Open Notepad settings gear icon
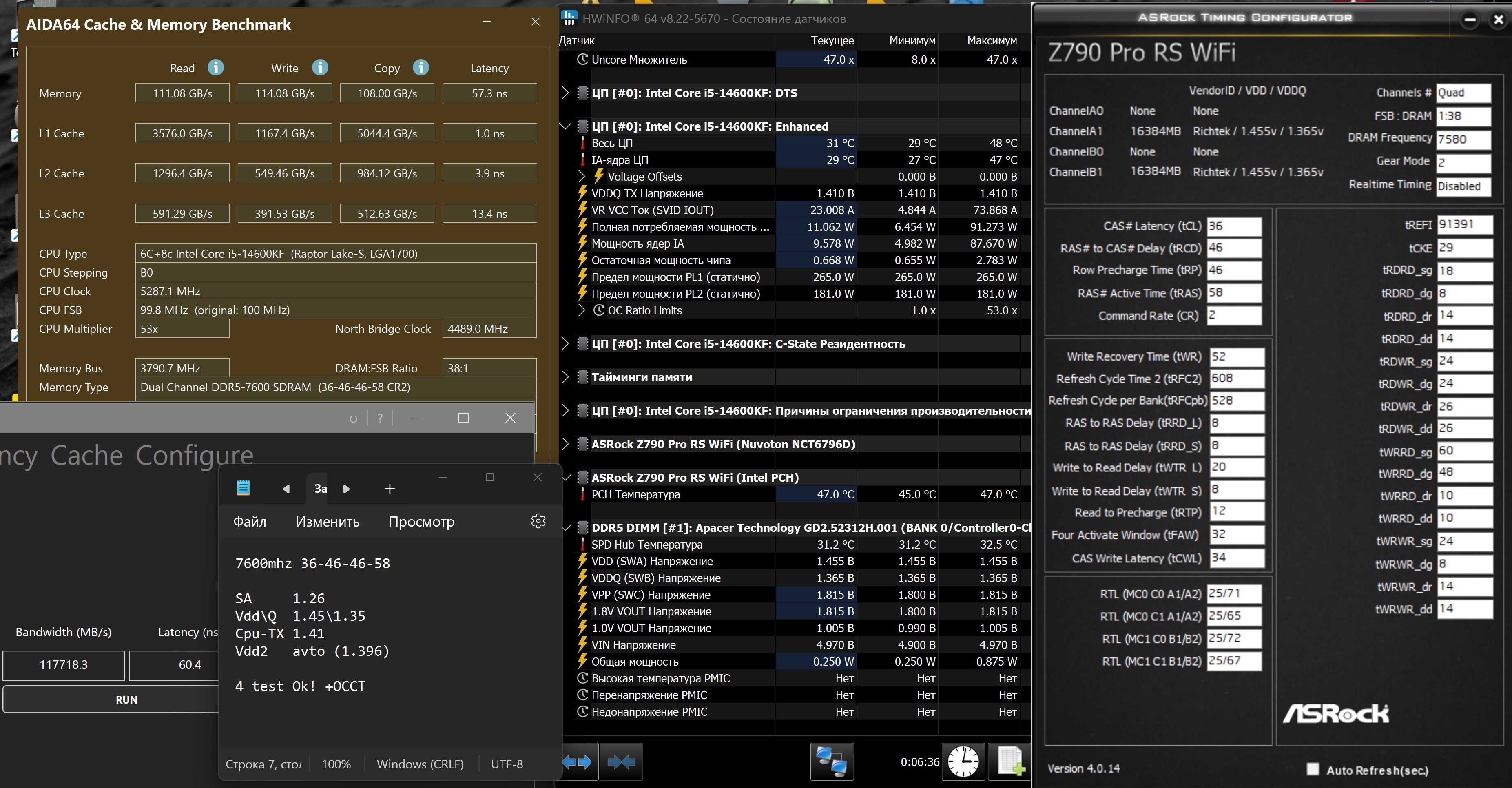This screenshot has height=788, width=1512. pos(538,521)
